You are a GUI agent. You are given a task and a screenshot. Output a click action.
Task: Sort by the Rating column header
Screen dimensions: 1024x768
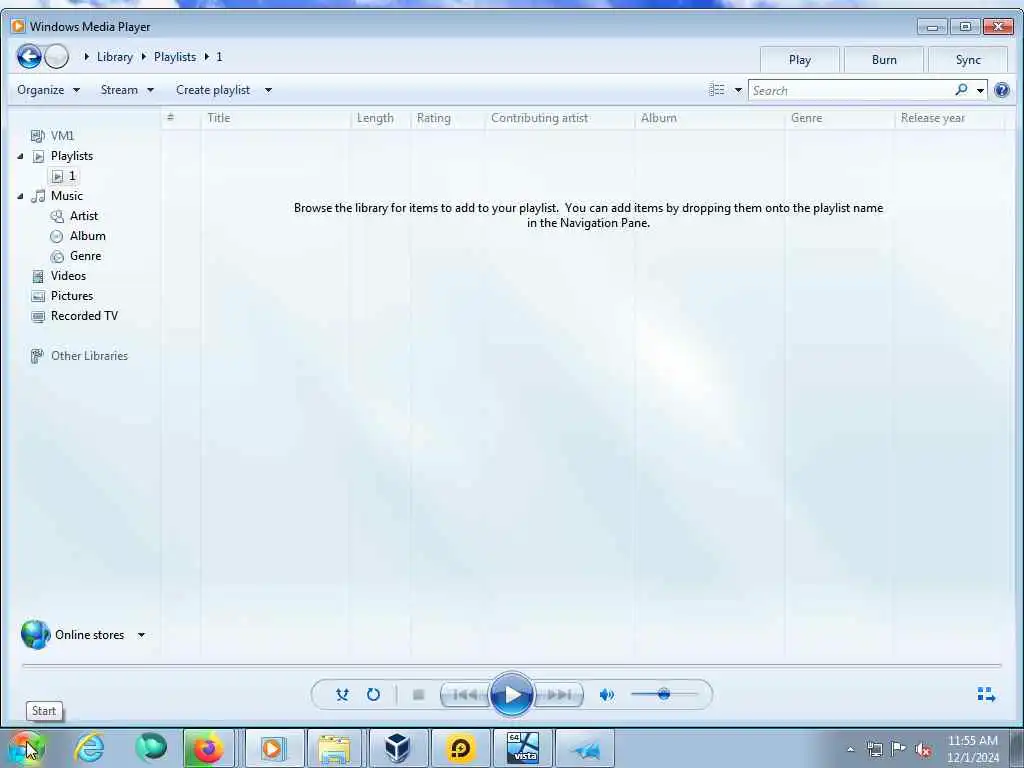click(x=447, y=118)
